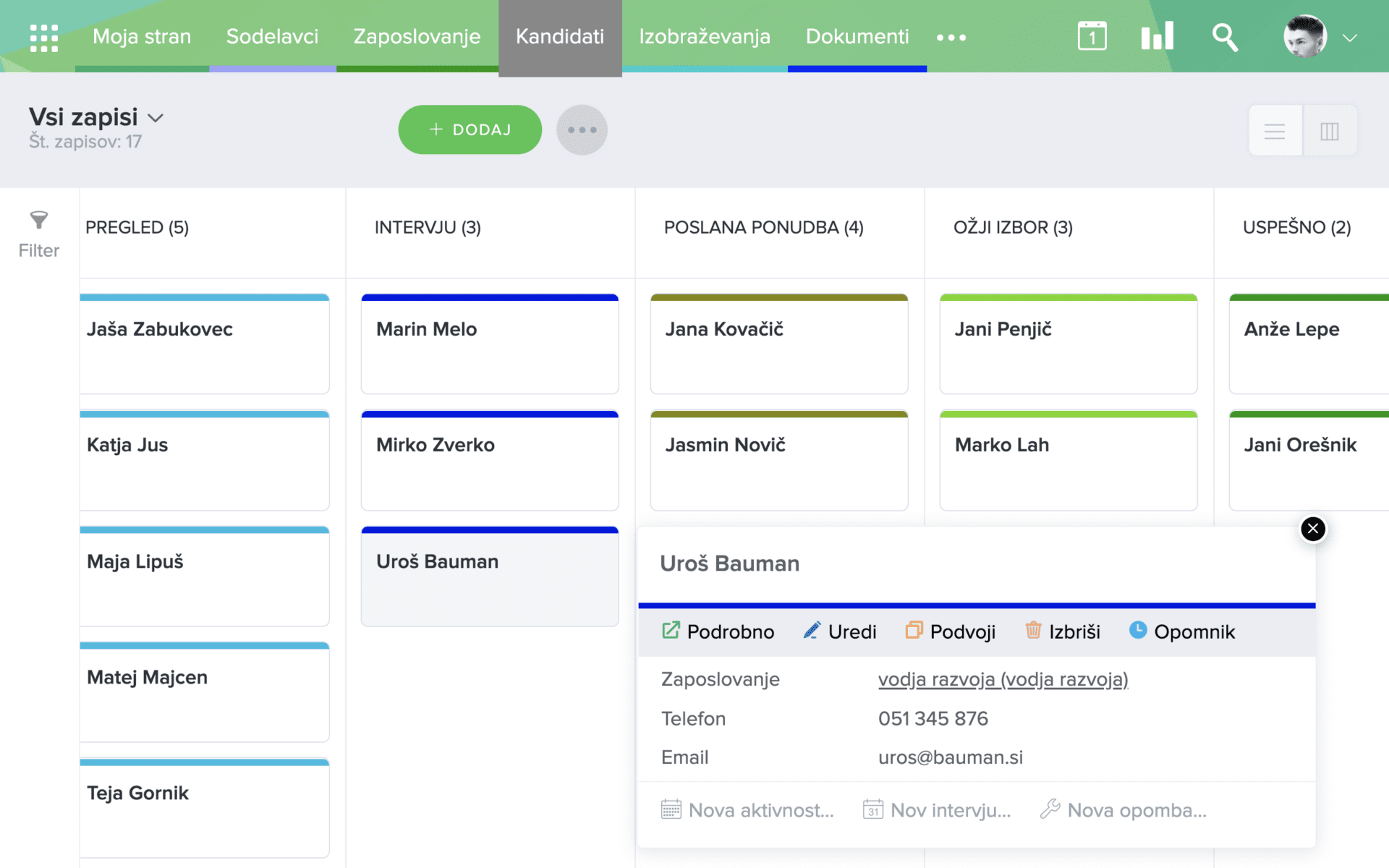Open the Jani Penjič card
The width and height of the screenshot is (1389, 868).
(1069, 344)
